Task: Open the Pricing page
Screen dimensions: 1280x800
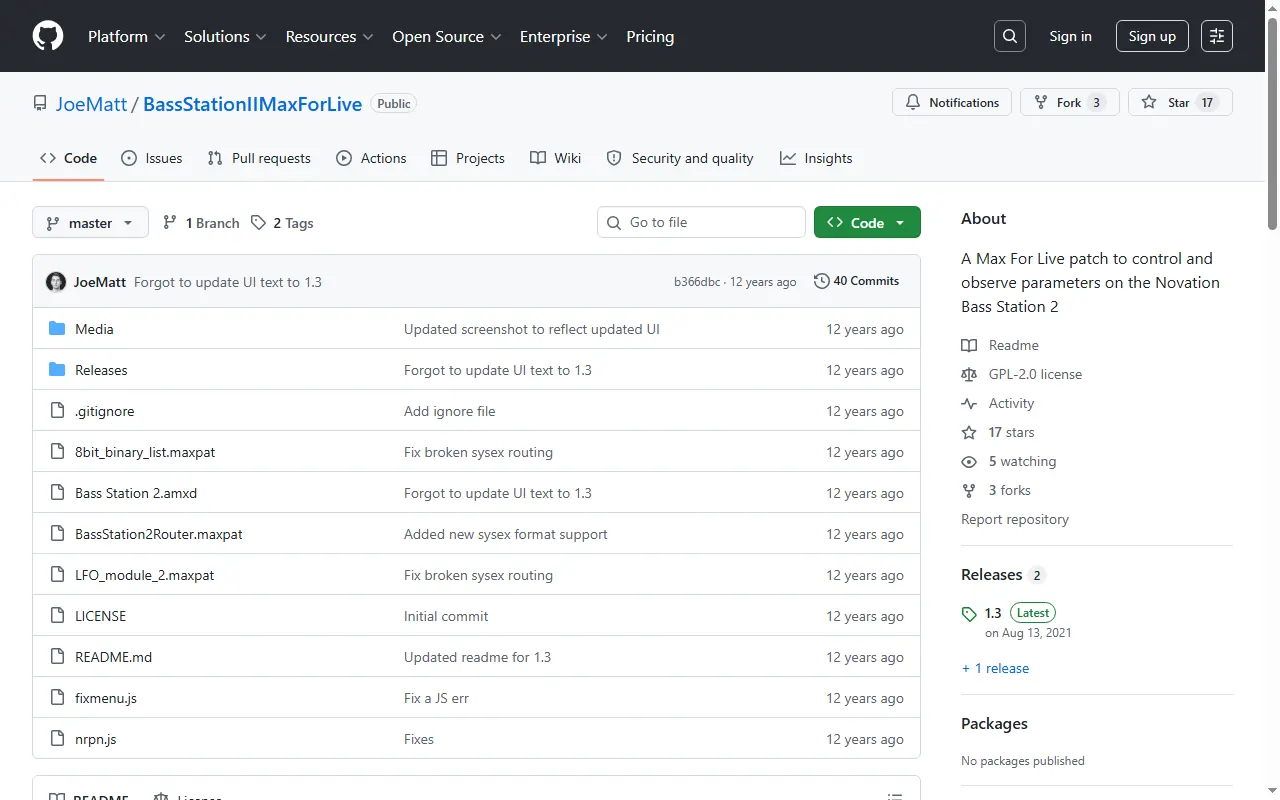Action: click(650, 36)
